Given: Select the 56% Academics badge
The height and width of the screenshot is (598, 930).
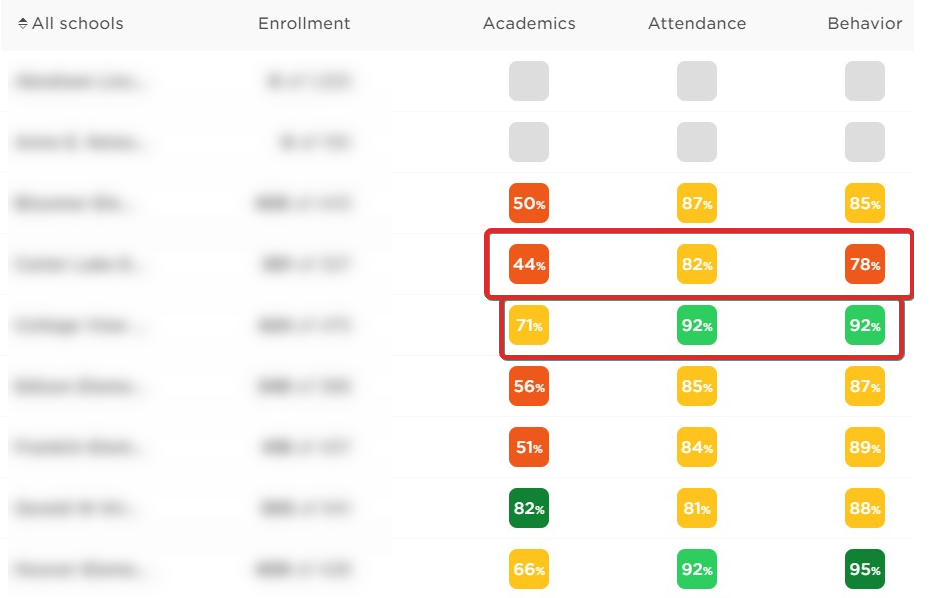Looking at the screenshot, I should click(529, 386).
